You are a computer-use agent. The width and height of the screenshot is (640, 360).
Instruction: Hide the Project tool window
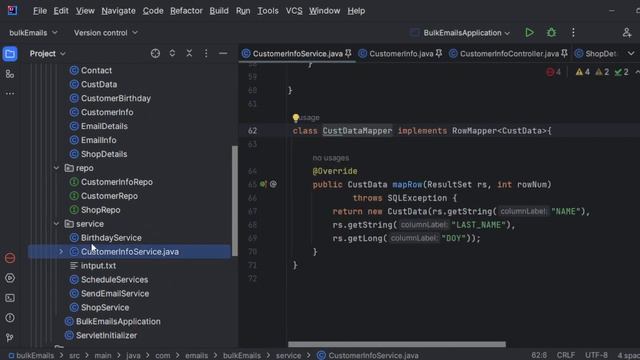coord(223,53)
